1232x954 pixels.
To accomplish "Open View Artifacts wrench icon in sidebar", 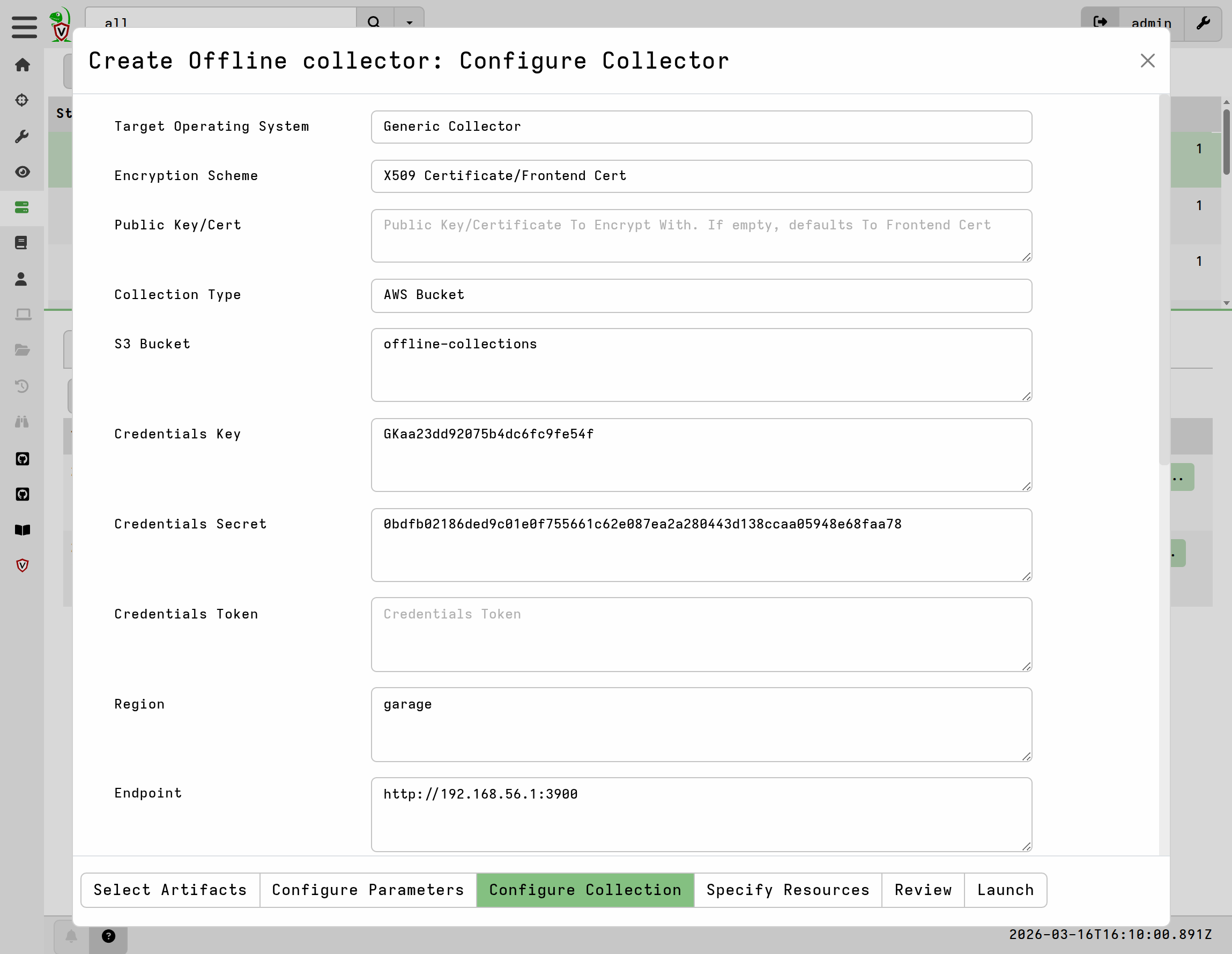I will (x=22, y=136).
